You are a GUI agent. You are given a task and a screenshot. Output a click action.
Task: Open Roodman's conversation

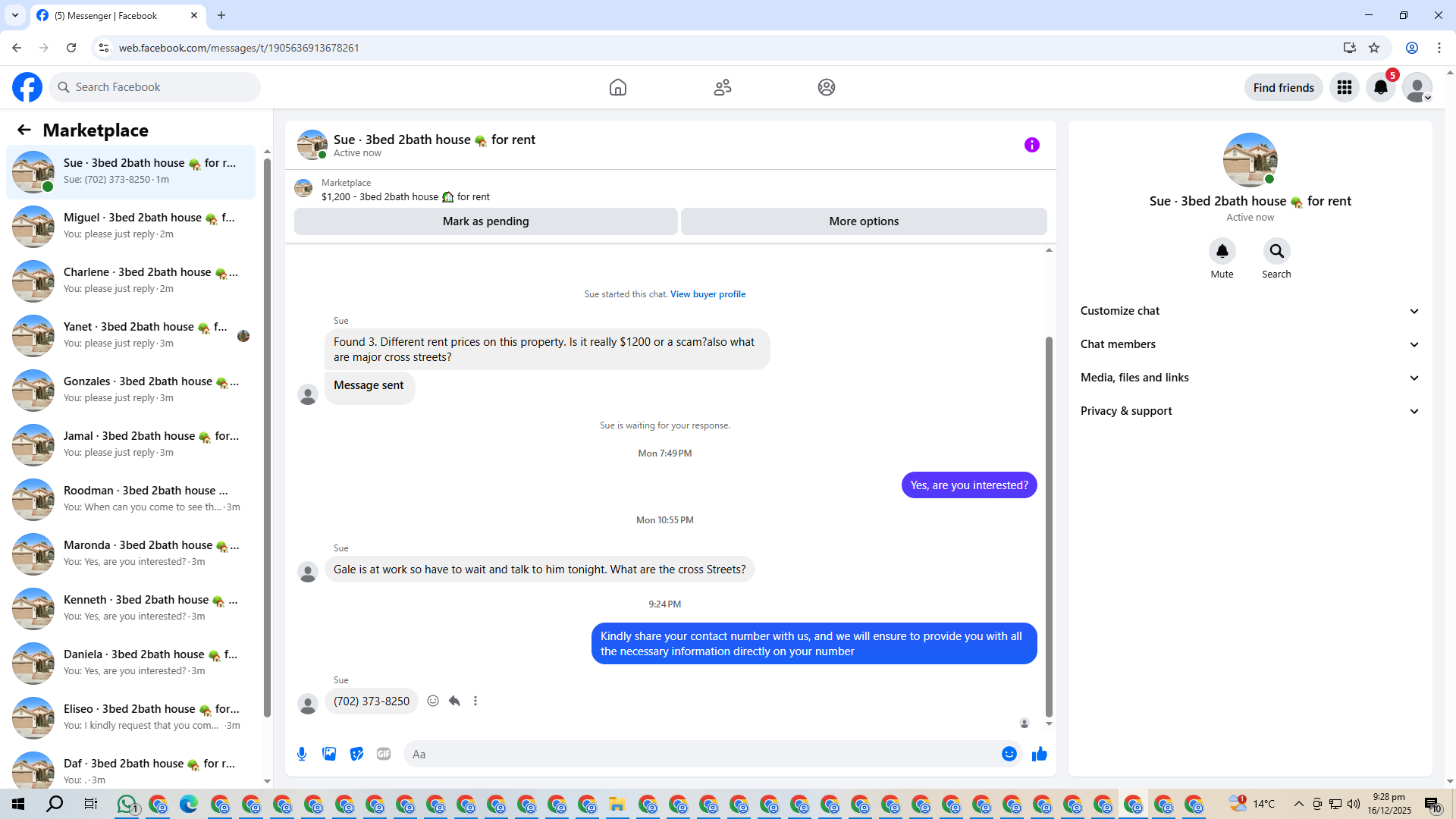(131, 499)
